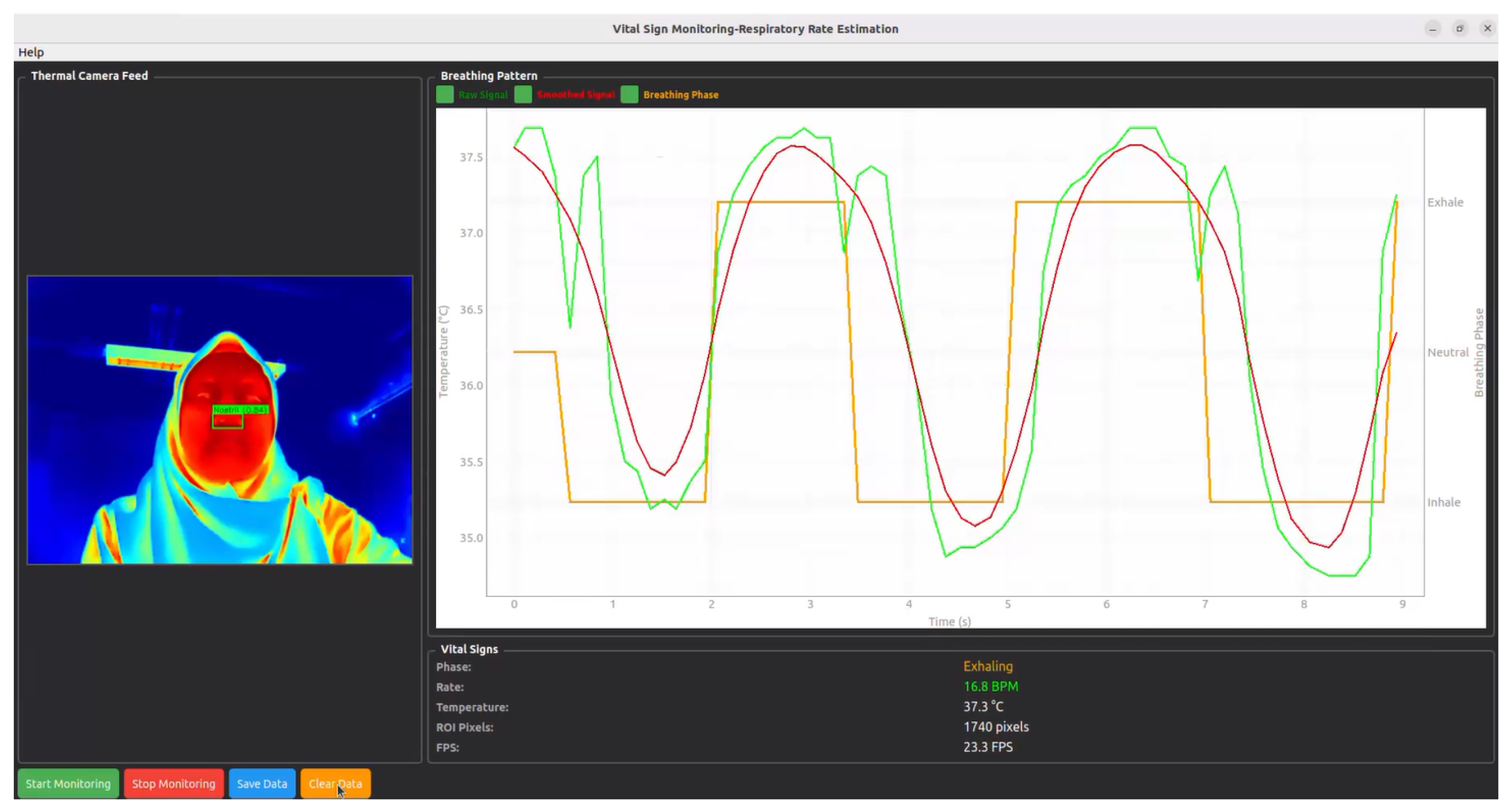
Task: Click the Smoothed Signal legend label
Action: [x=575, y=94]
